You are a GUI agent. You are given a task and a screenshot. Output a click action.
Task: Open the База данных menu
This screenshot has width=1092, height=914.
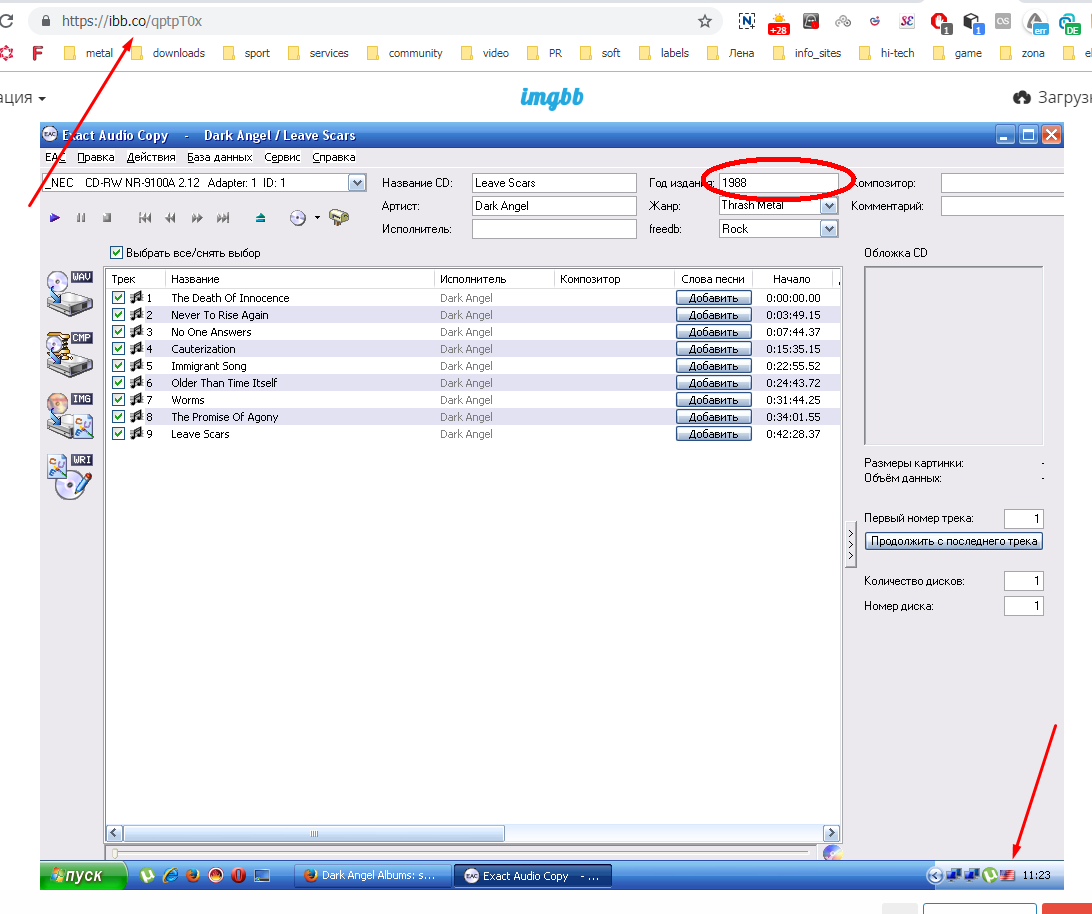click(219, 157)
